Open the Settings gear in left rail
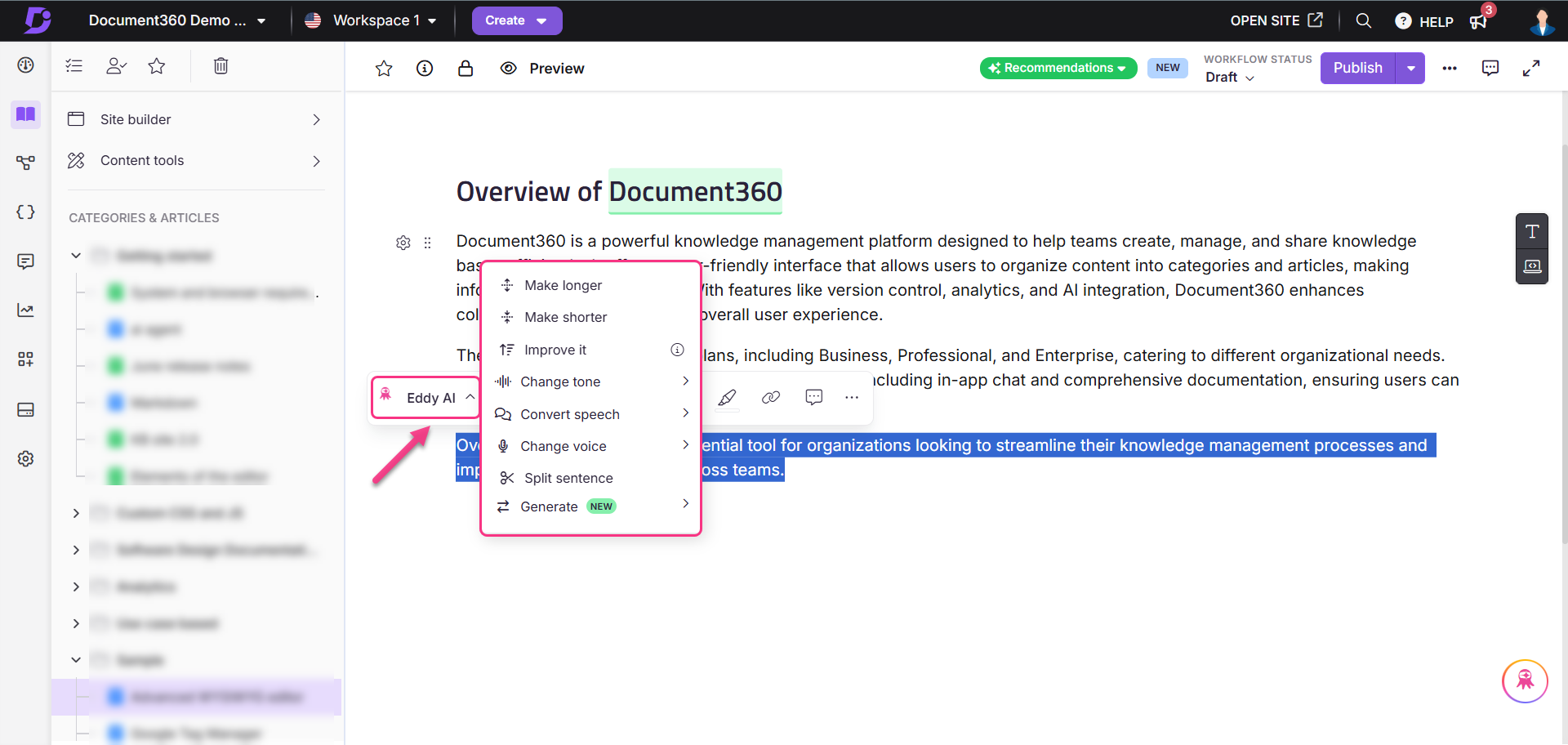 click(25, 459)
